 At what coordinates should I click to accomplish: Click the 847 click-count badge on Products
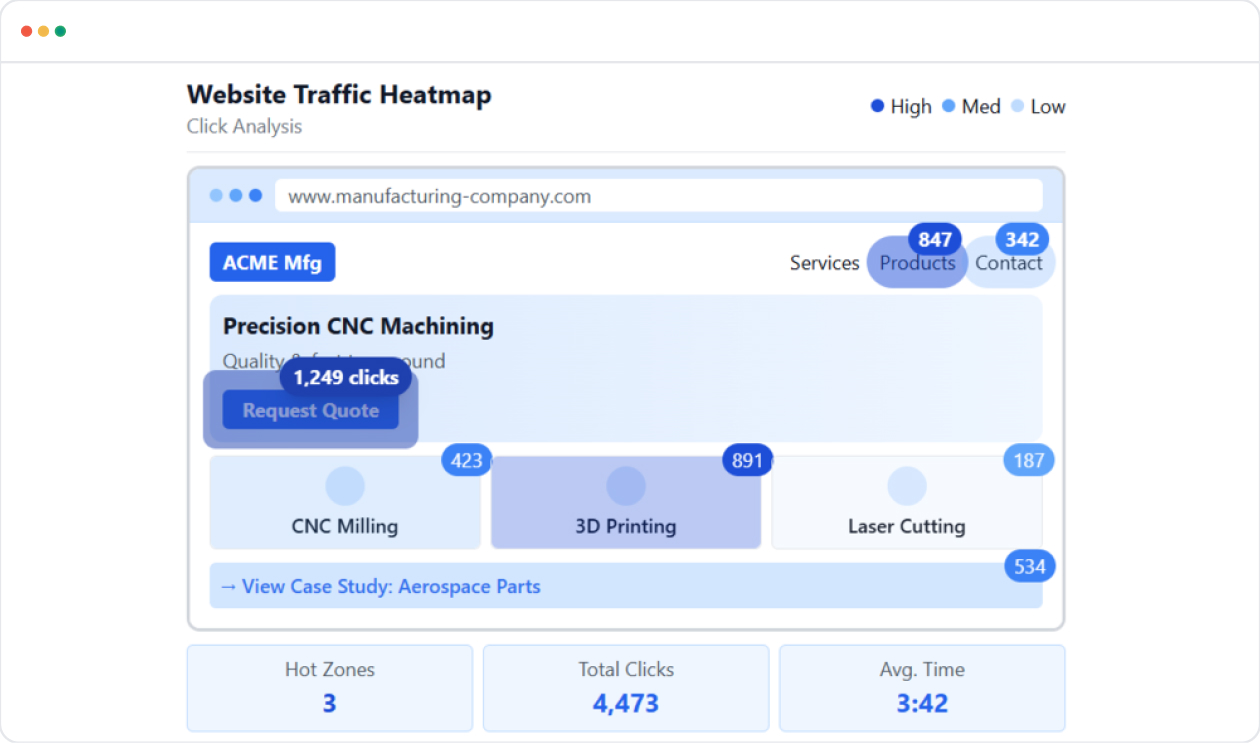click(934, 240)
